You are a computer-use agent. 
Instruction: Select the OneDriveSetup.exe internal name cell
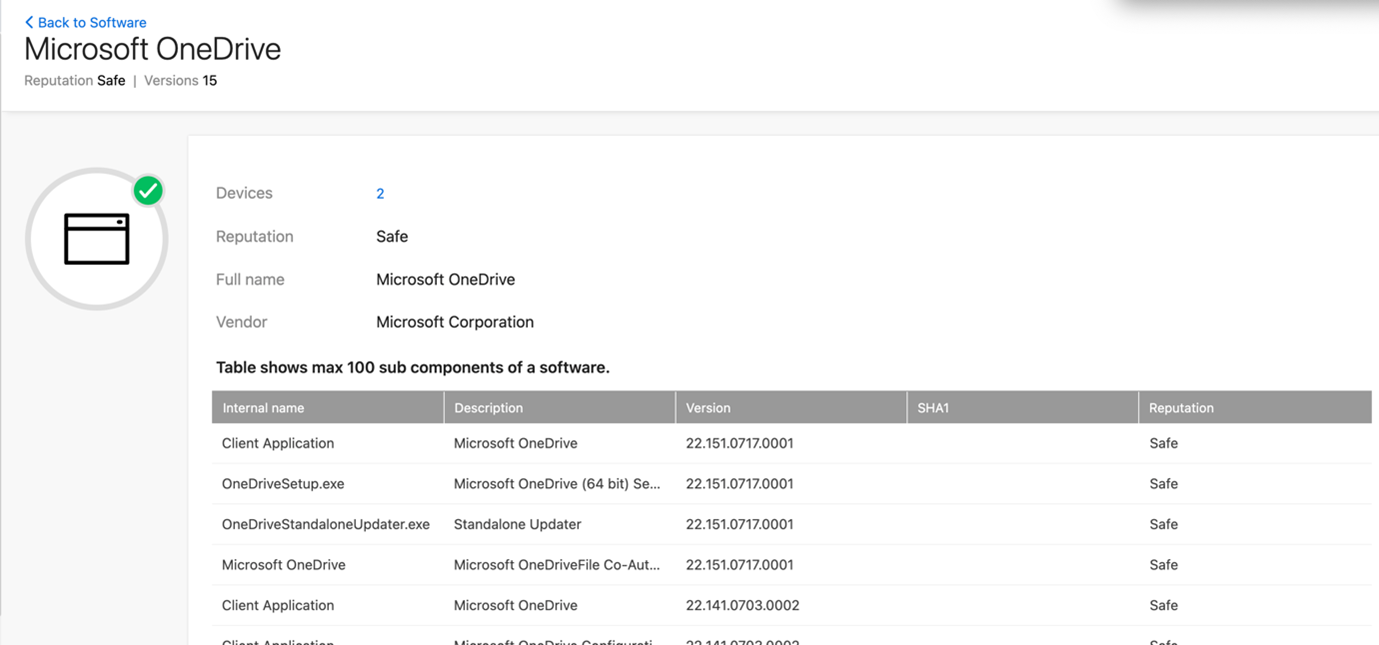(x=283, y=484)
